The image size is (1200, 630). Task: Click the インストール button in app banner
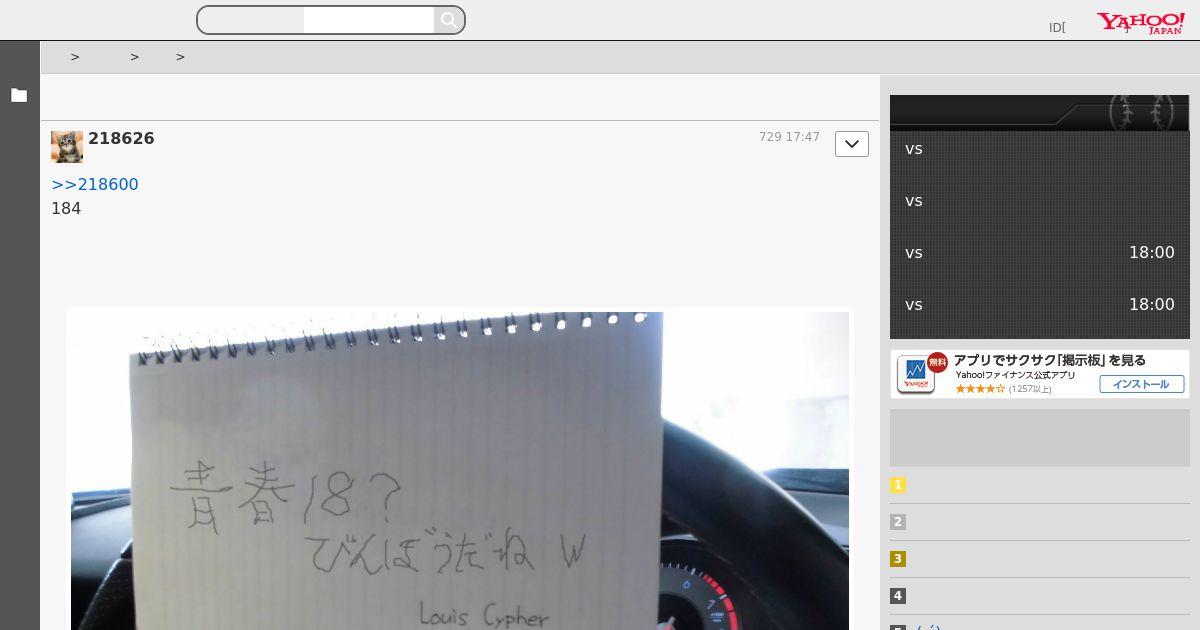pos(1142,384)
